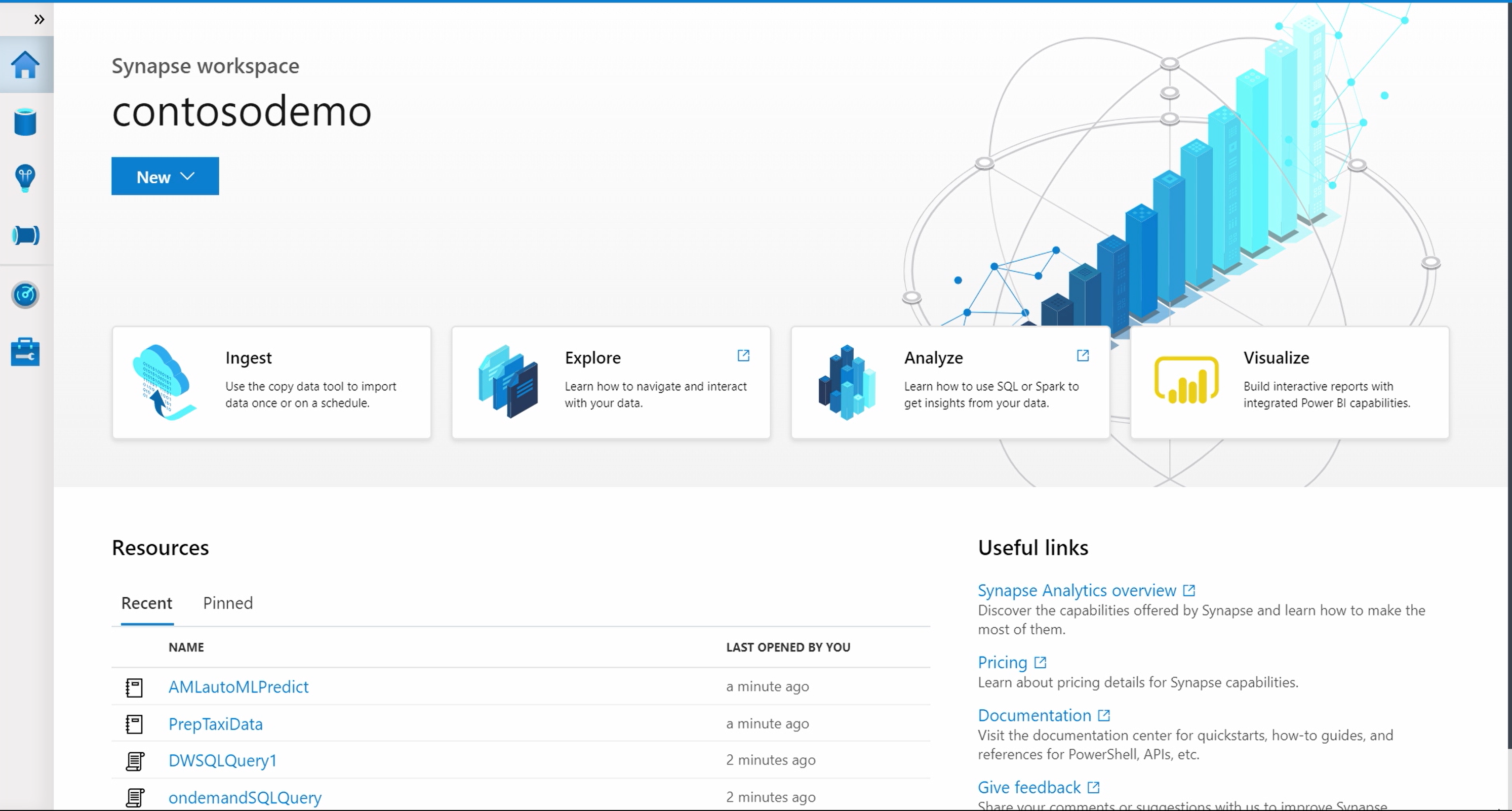Click 'a minute ago' in AMLautoMLPredict row
This screenshot has width=1512, height=811.
point(767,686)
